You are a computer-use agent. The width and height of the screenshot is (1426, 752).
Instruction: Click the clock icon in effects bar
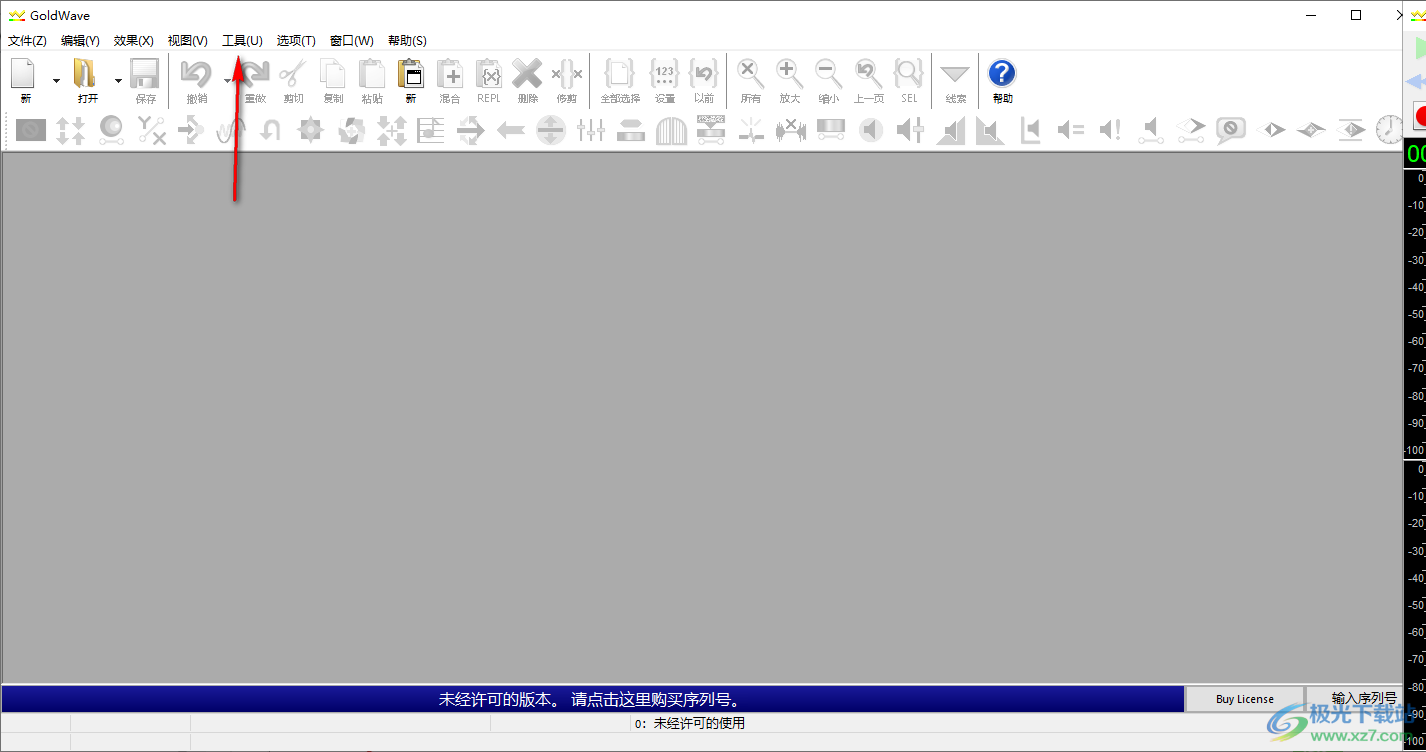pyautogui.click(x=1389, y=130)
